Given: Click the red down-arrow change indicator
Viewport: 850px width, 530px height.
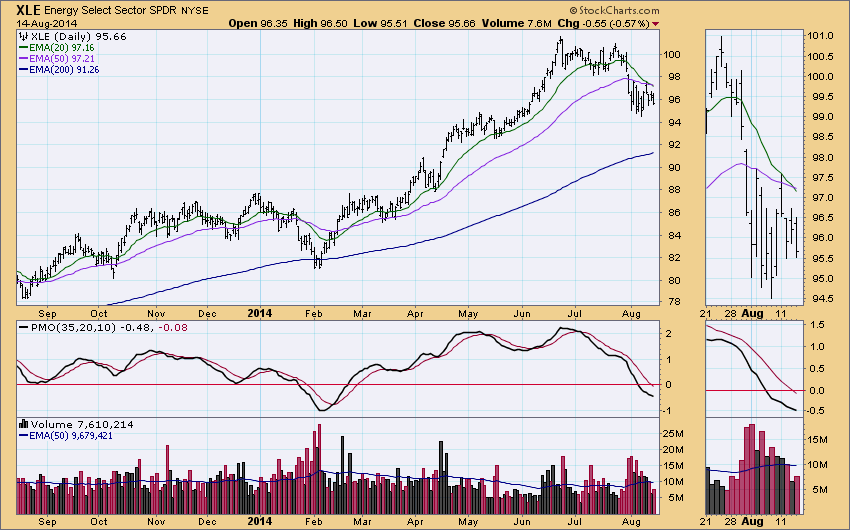Looking at the screenshot, I should point(655,24).
